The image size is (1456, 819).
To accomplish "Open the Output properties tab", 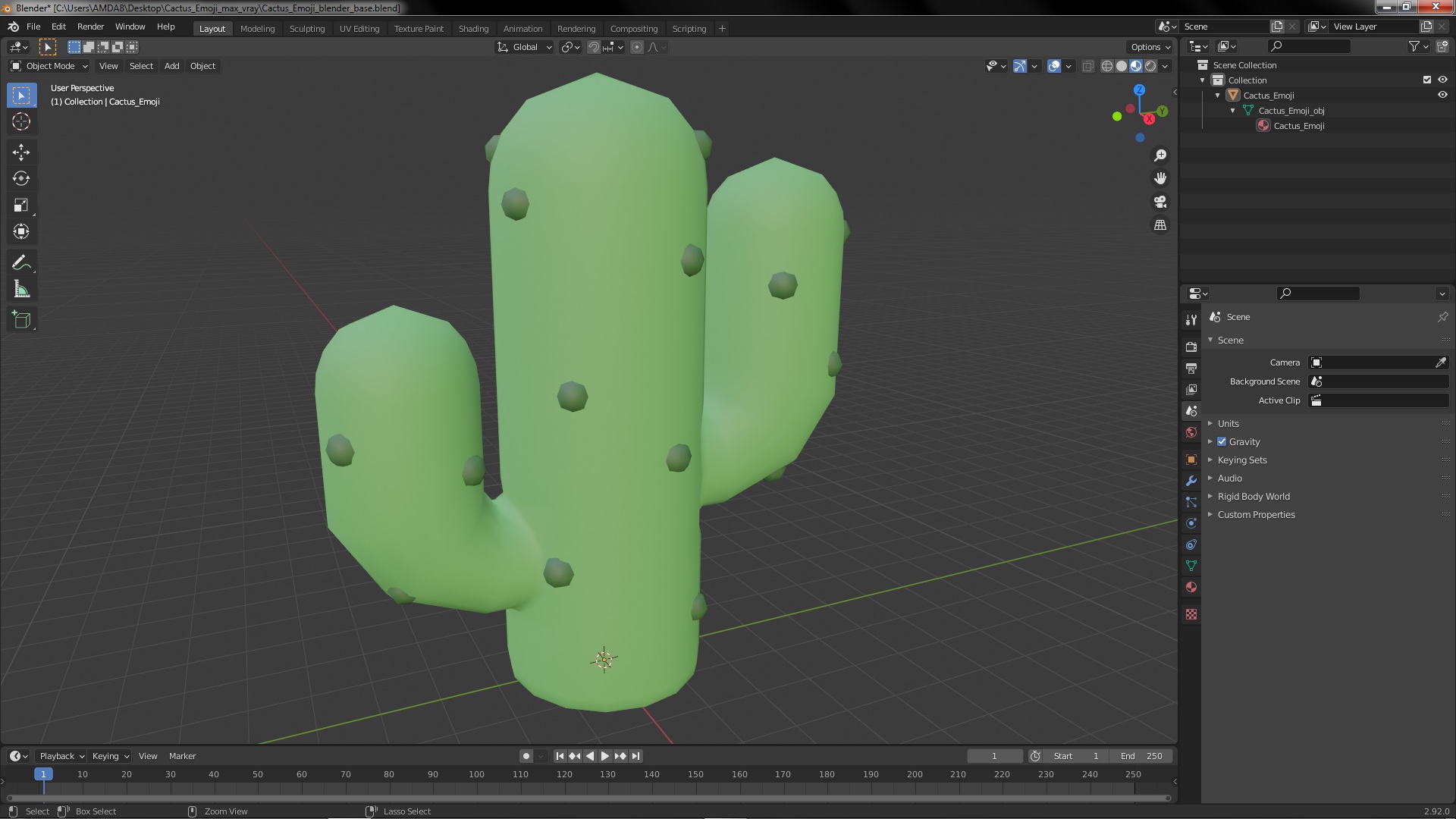I will point(1191,369).
